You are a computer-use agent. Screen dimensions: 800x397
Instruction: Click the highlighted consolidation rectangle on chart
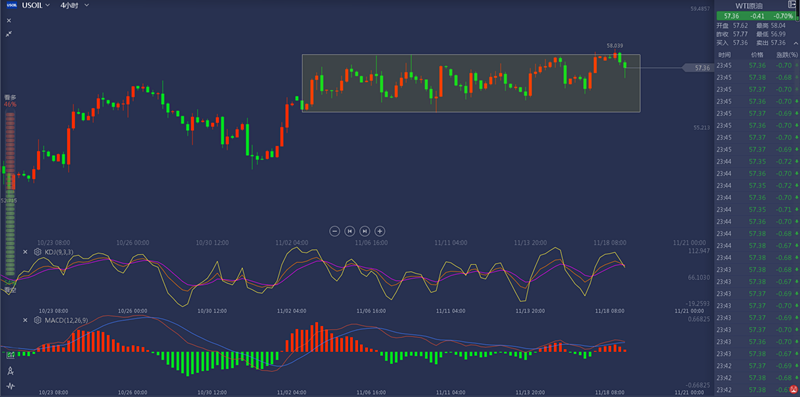471,83
